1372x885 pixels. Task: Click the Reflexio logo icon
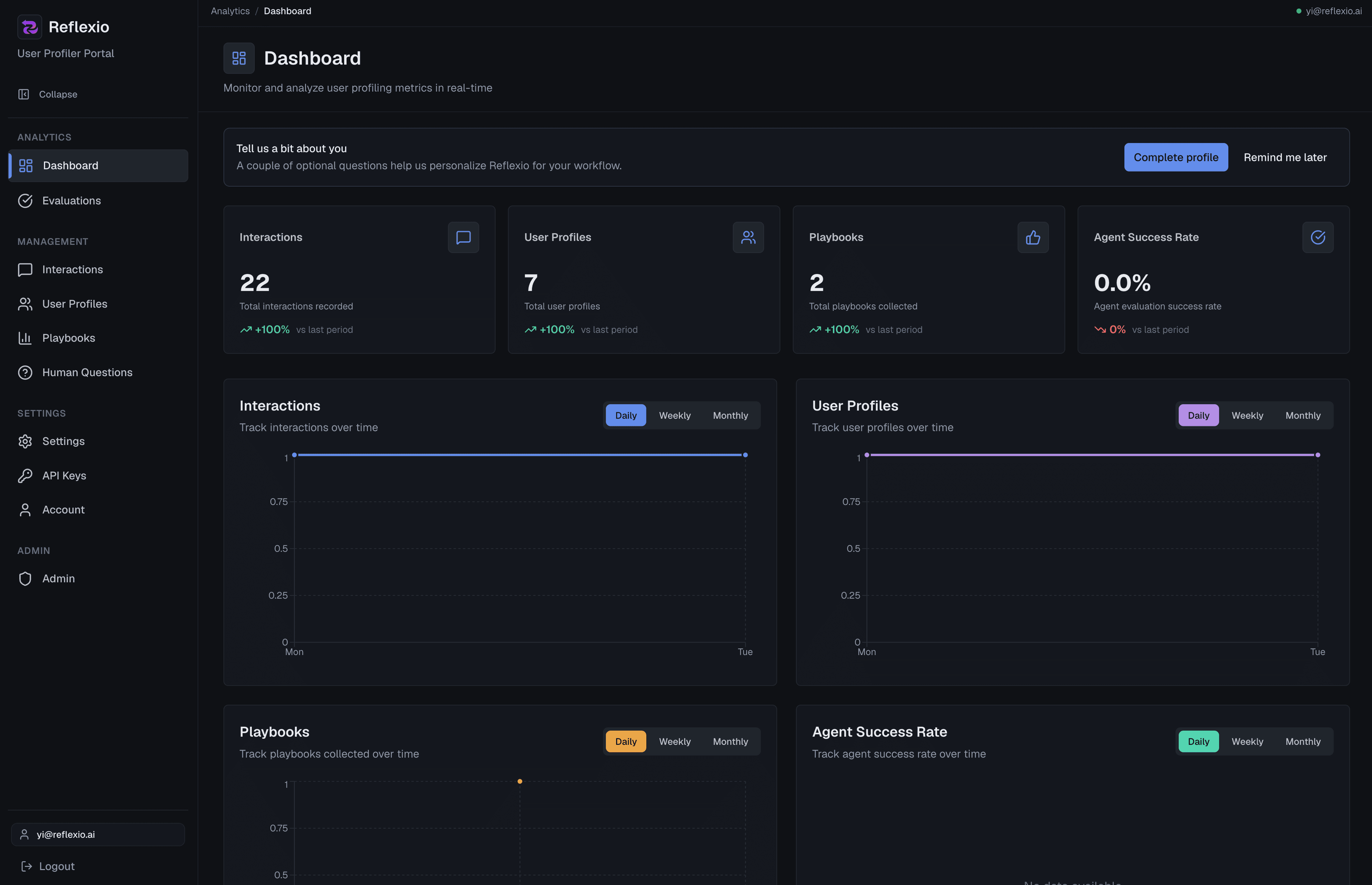click(29, 27)
